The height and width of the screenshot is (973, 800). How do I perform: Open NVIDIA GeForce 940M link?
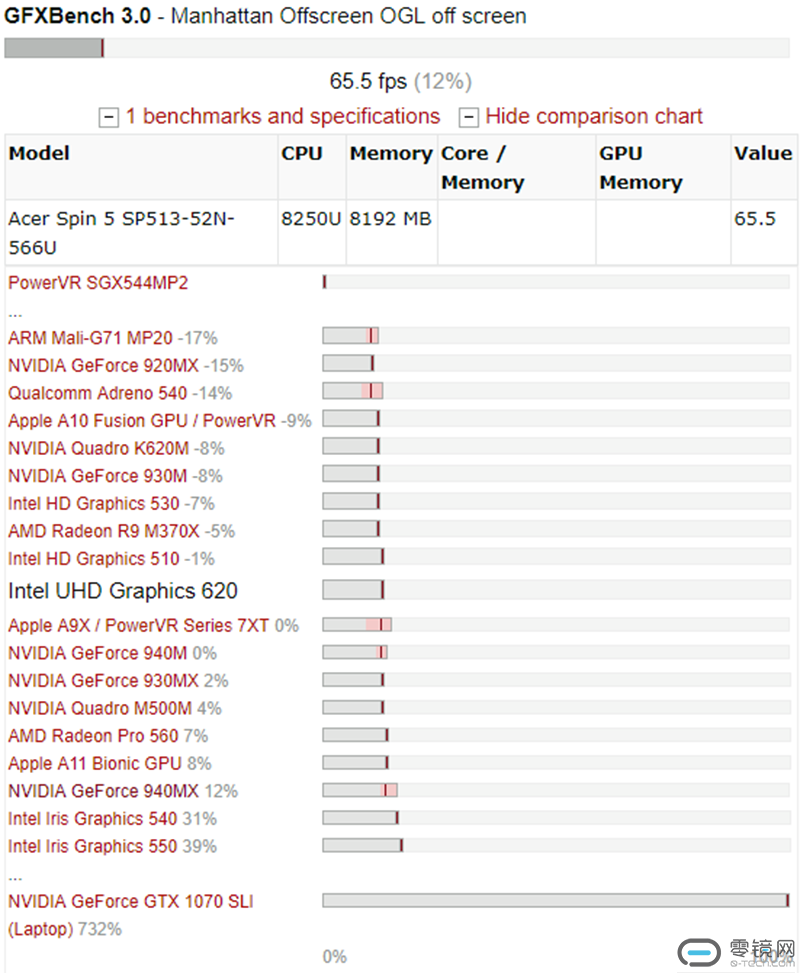pos(97,653)
